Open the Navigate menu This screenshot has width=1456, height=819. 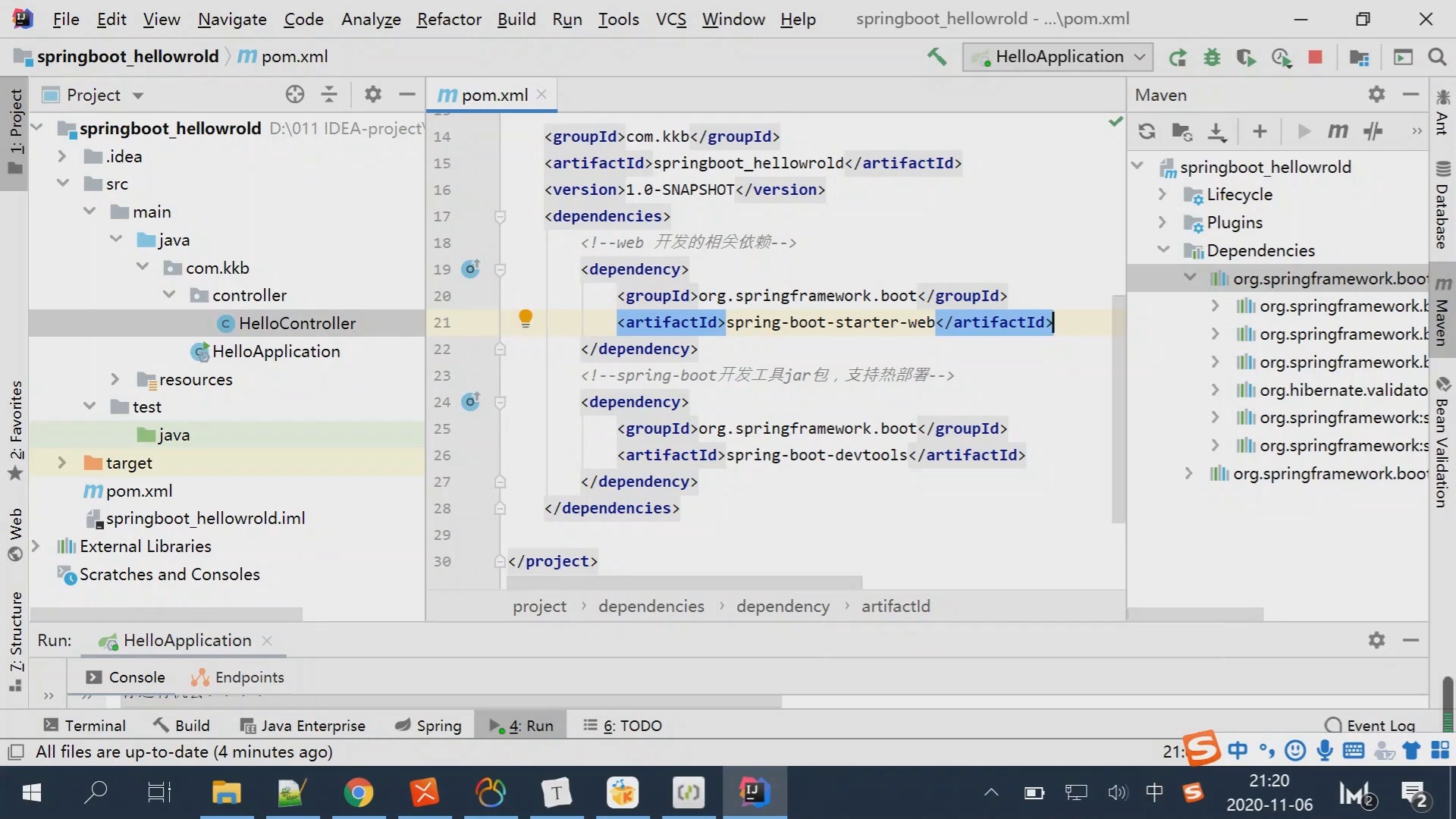(232, 19)
